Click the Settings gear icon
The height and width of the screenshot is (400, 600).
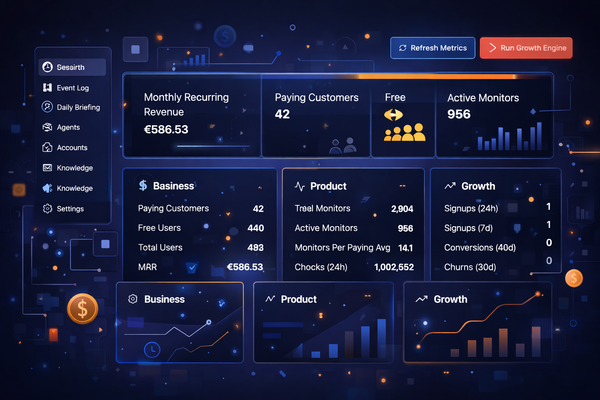[47, 209]
